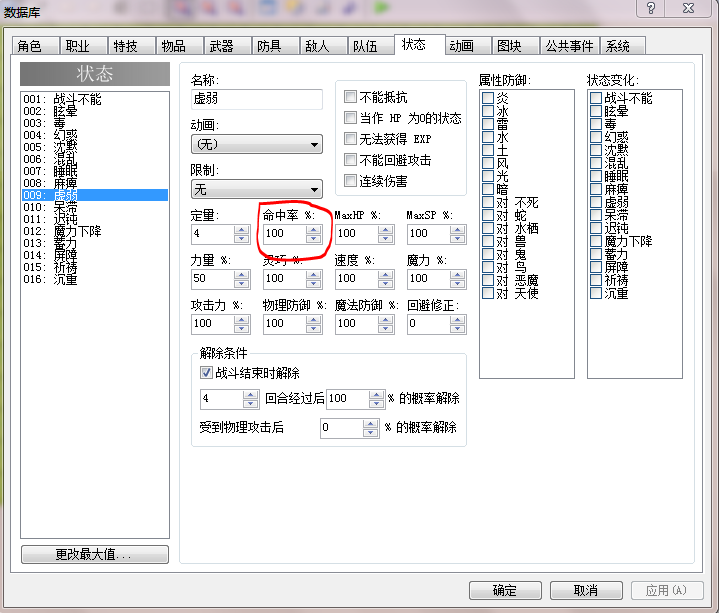Increase the 受到物理攻击后 release probability
The width and height of the screenshot is (719, 613).
[371, 424]
